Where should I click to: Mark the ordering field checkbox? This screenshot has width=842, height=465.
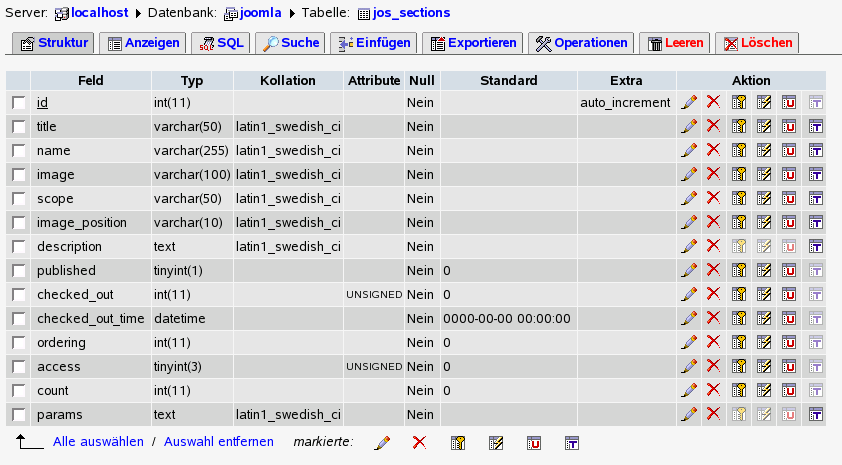19,343
